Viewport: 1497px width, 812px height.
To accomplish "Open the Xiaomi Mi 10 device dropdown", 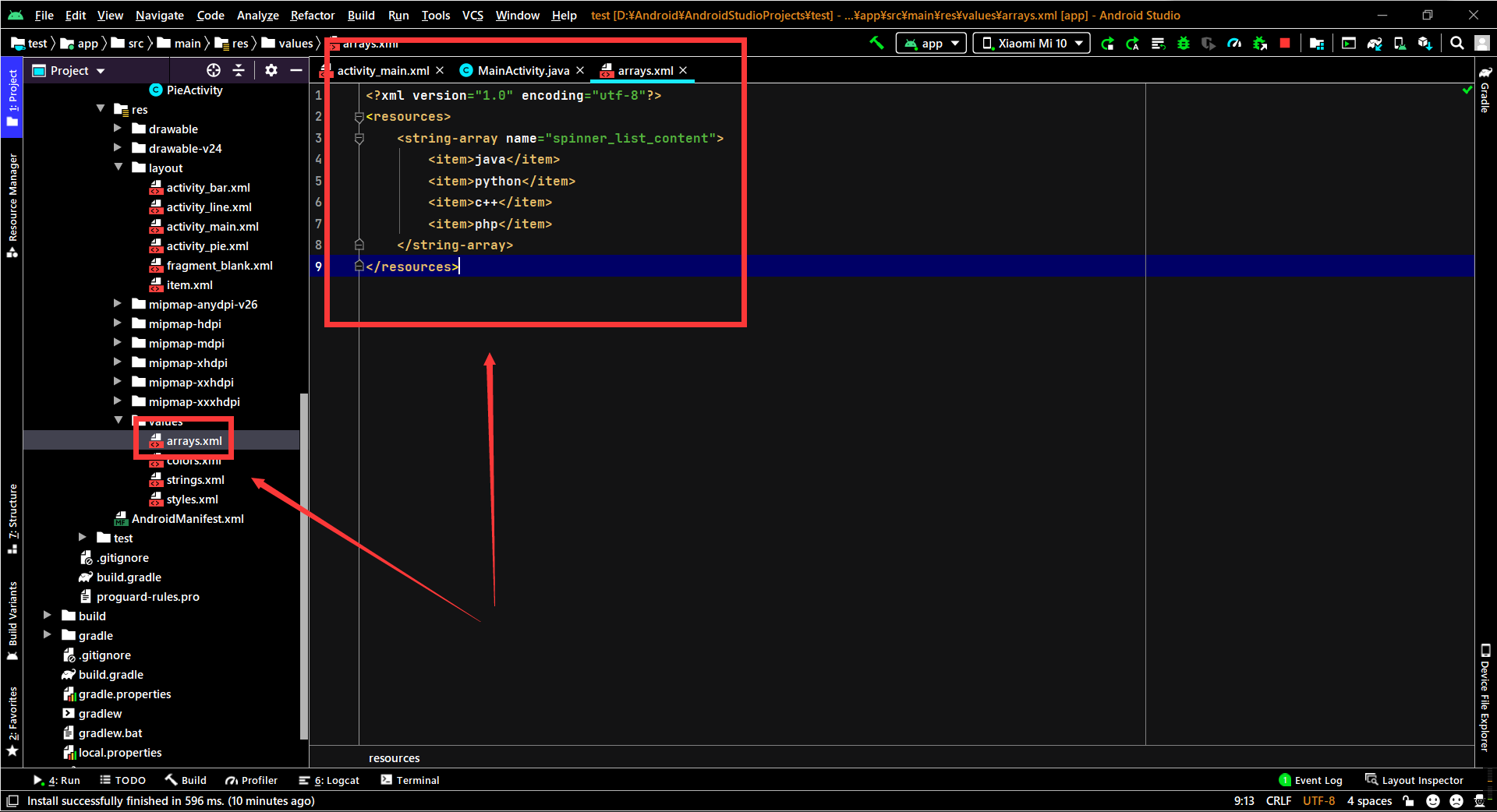I will pyautogui.click(x=1032, y=43).
